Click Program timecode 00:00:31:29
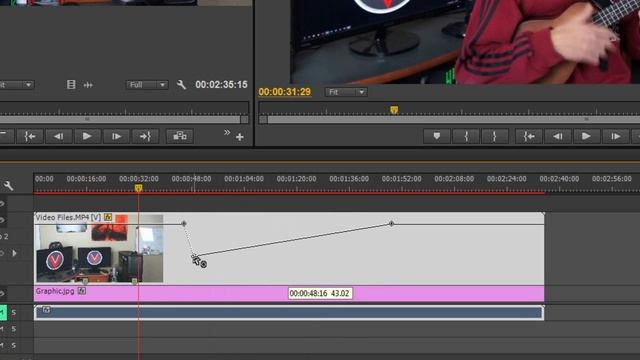 284,92
